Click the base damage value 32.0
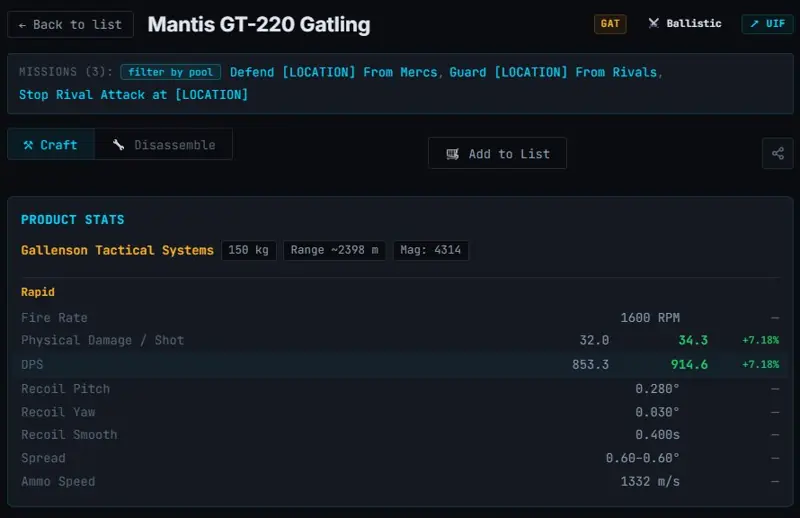 [594, 340]
